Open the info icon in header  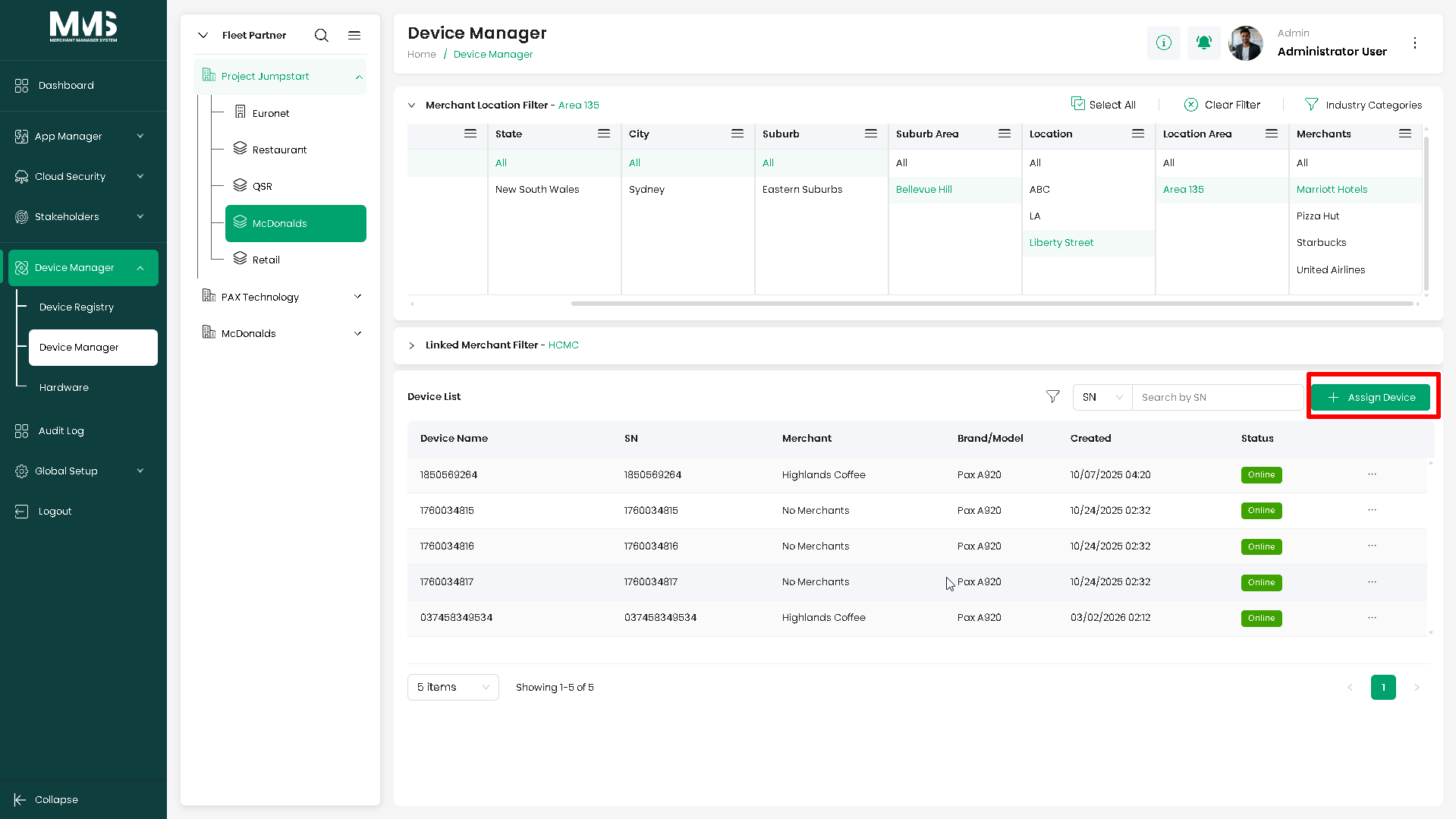(1163, 43)
